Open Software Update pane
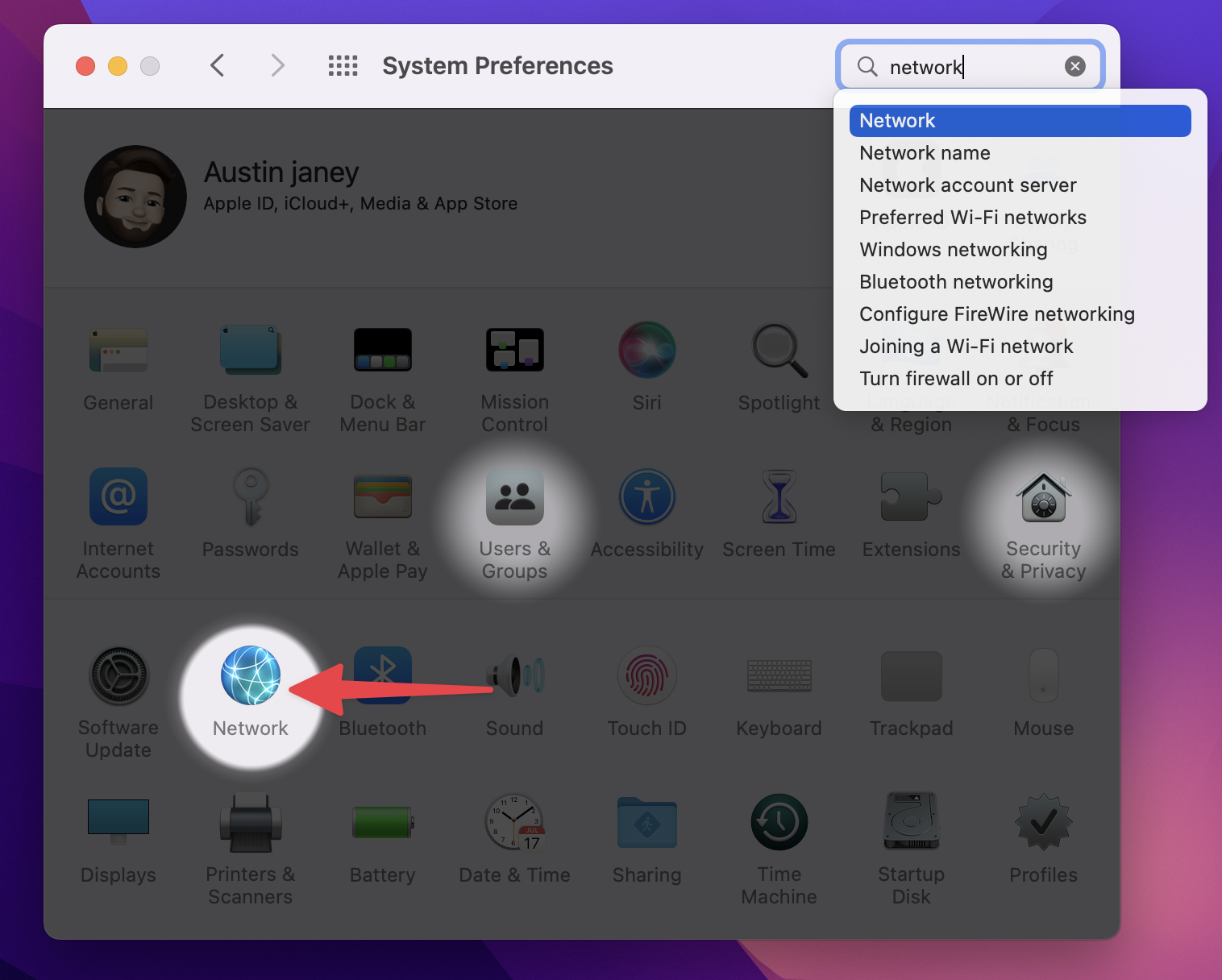Image resolution: width=1222 pixels, height=980 pixels. tap(118, 676)
